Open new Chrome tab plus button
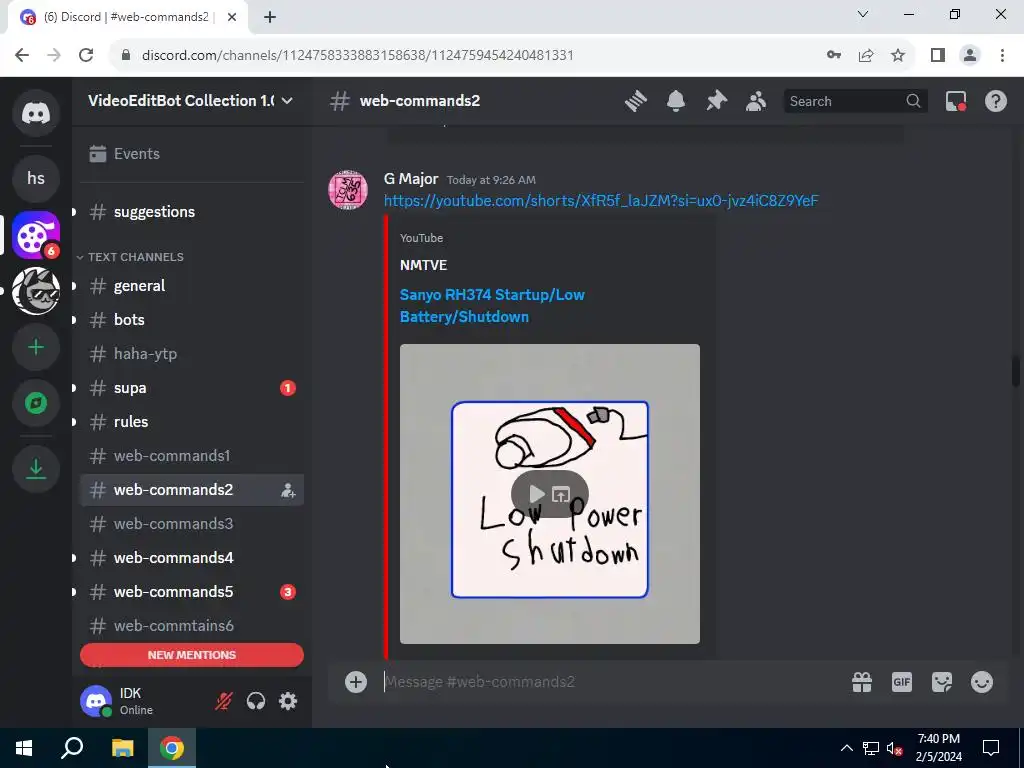 270,17
